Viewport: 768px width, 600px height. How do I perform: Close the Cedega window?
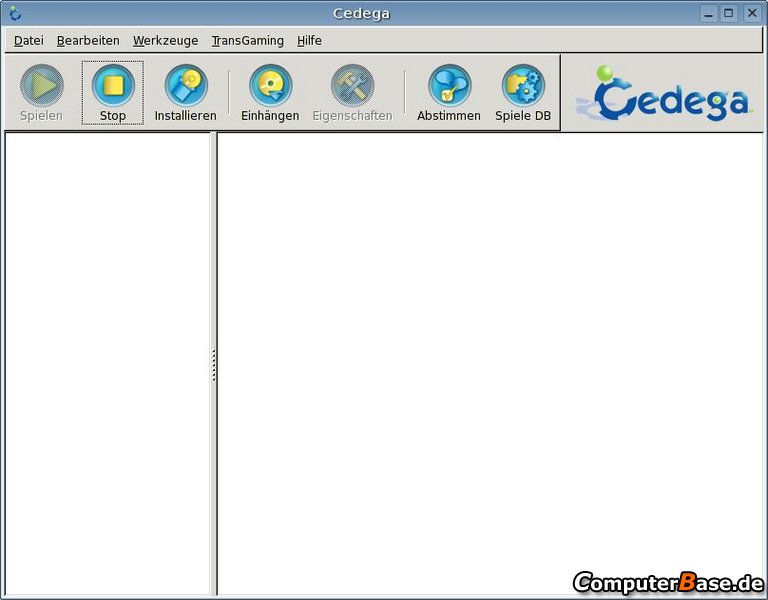pyautogui.click(x=752, y=13)
